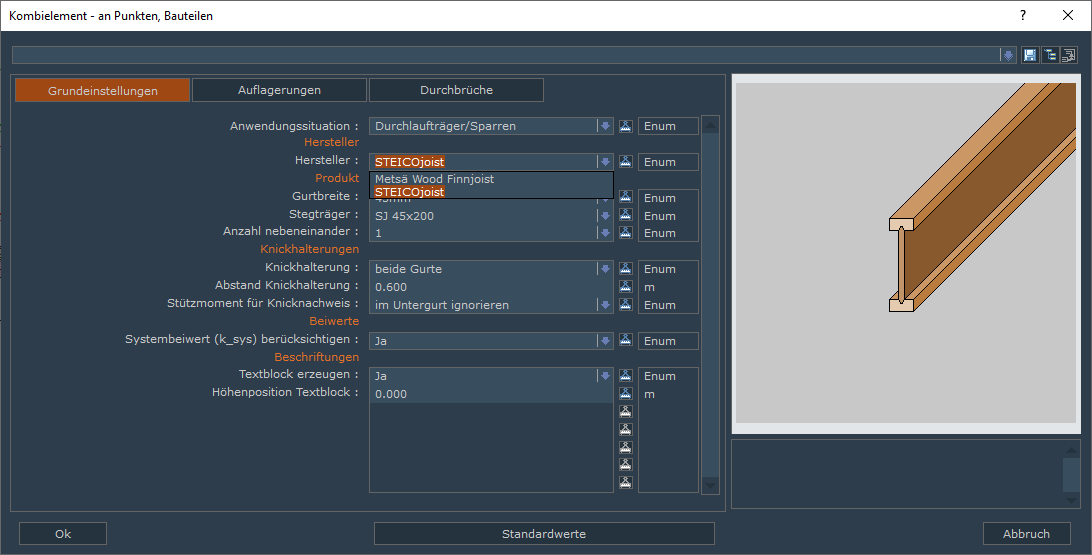
Task: Click the Knickhalterungen section heading
Action: coord(310,249)
